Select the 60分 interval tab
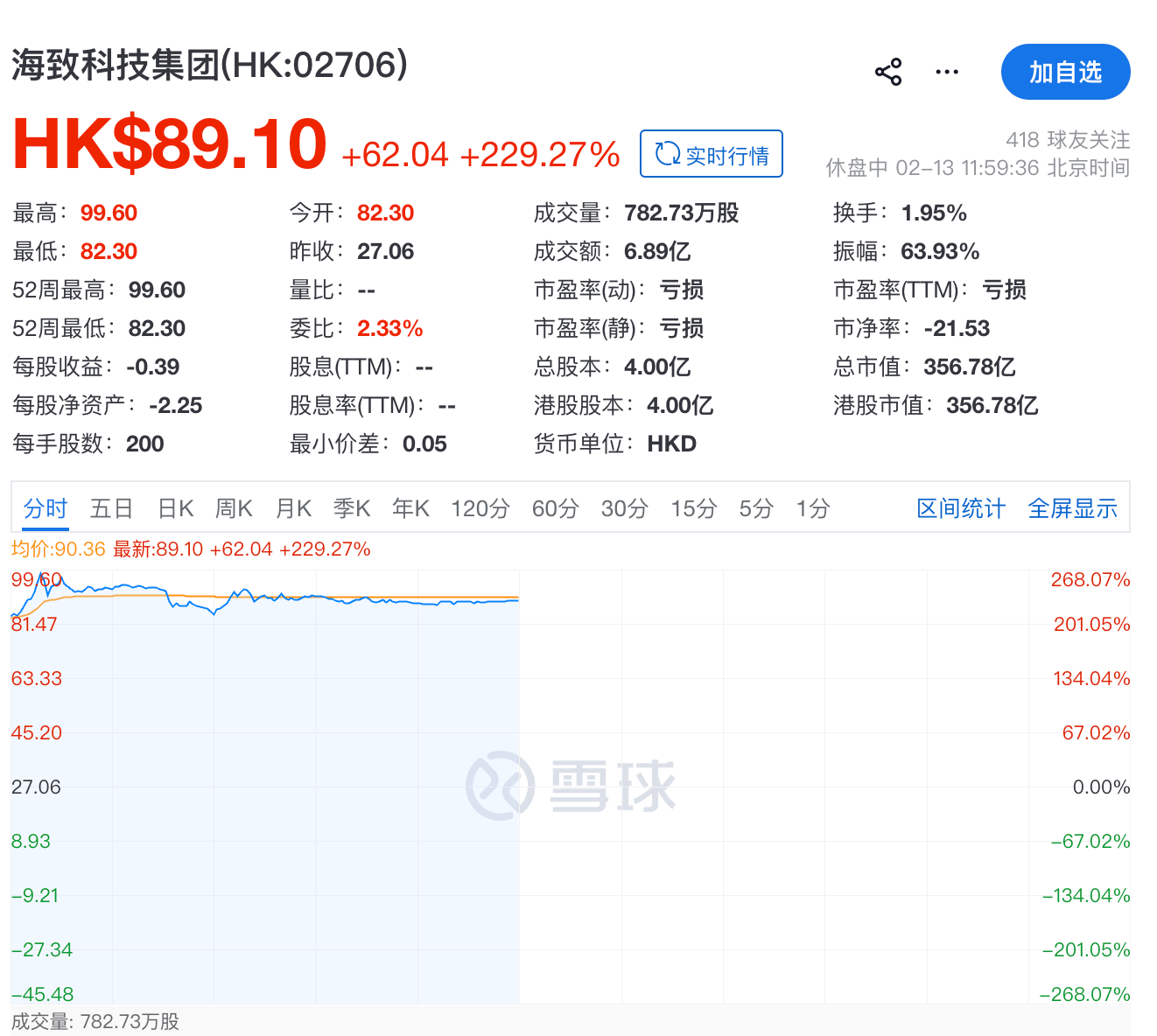1157x1036 pixels. (x=555, y=508)
